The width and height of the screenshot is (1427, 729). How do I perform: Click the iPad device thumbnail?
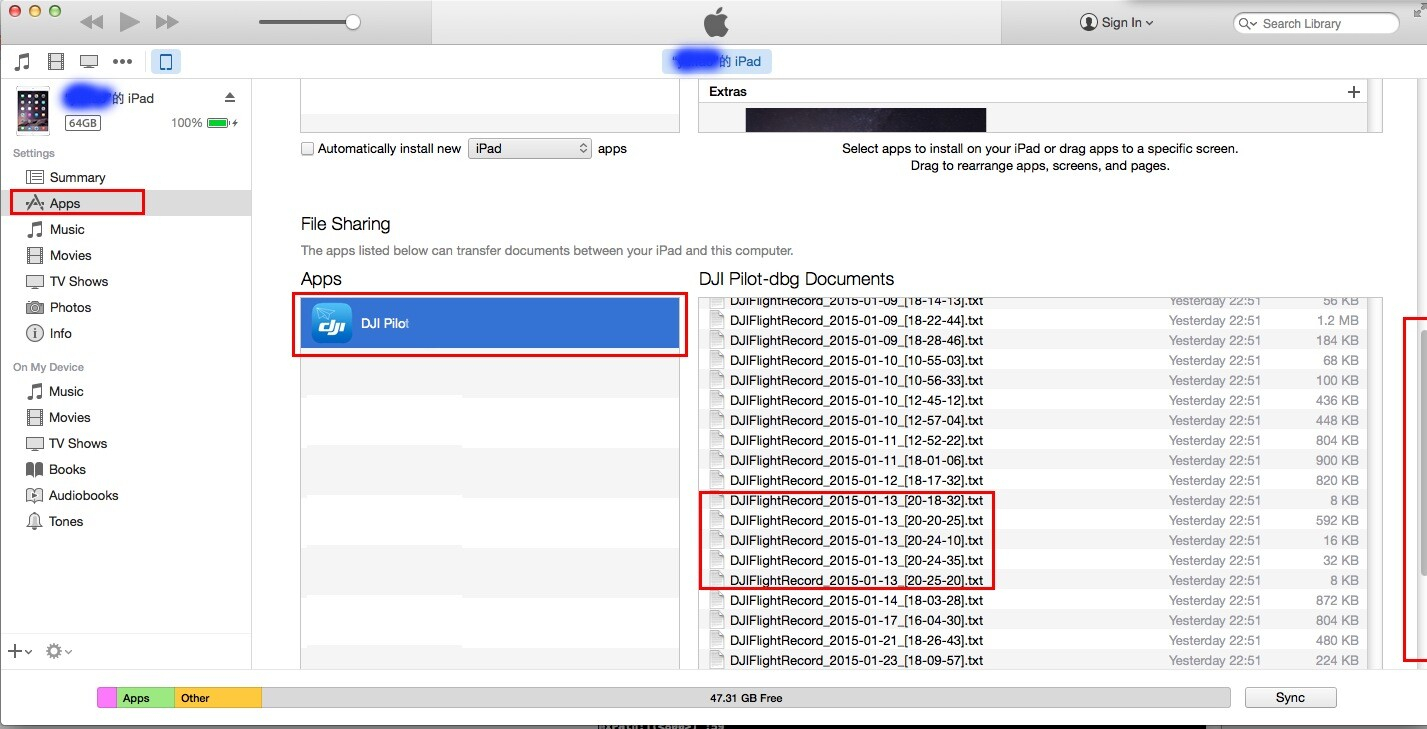33,111
